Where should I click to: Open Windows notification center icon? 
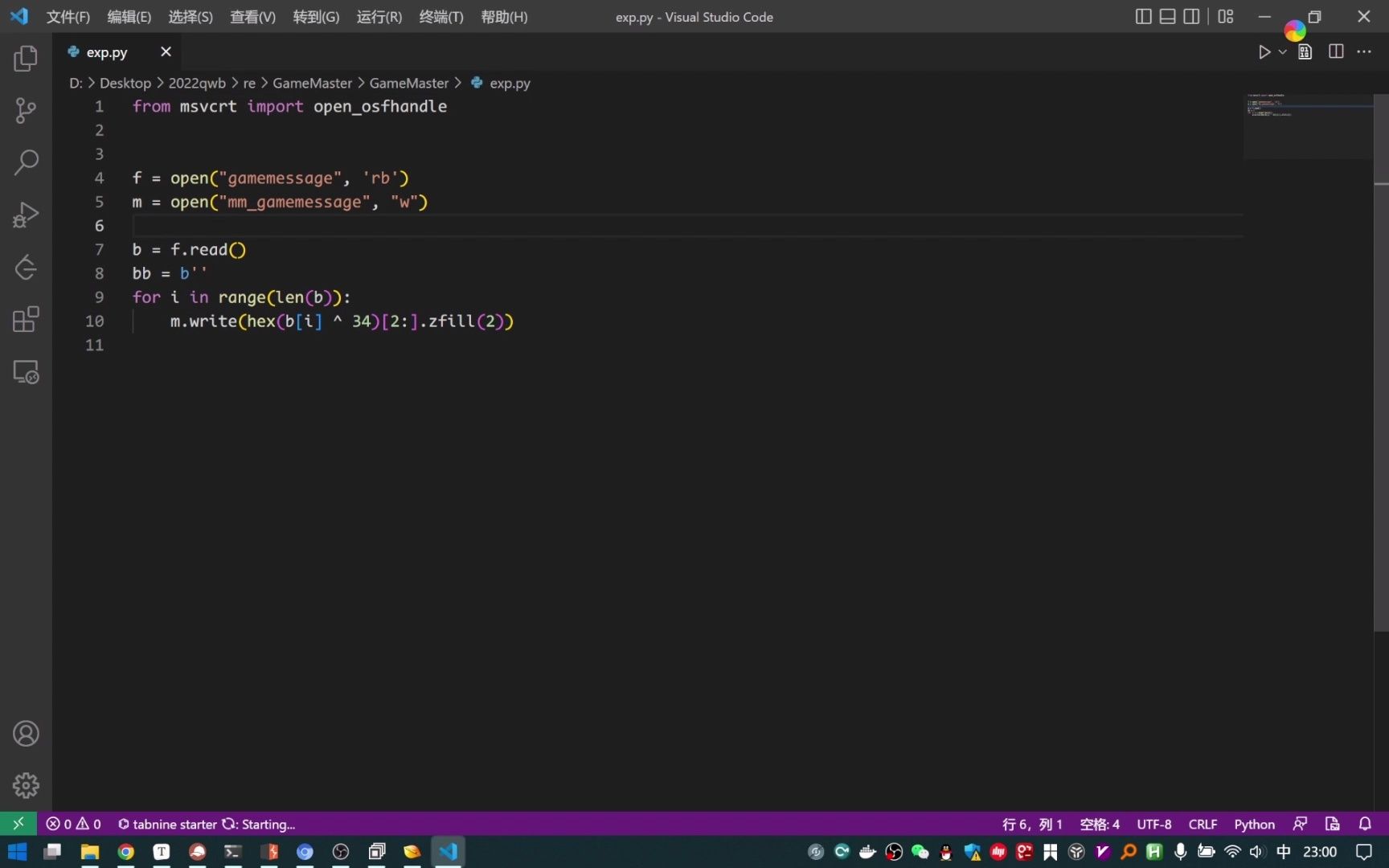pos(1364,852)
